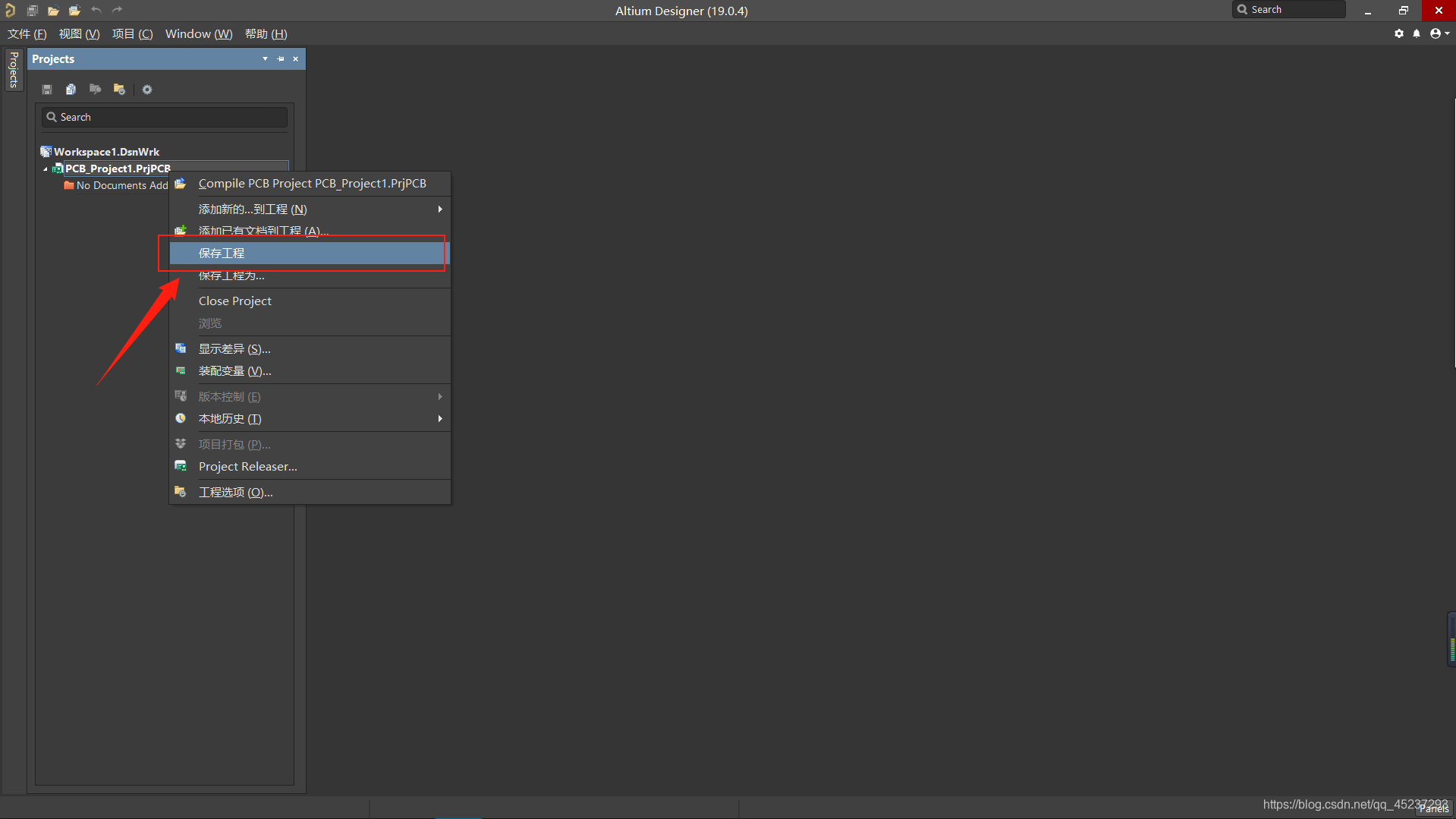The width and height of the screenshot is (1456, 819).
Task: Select Workspace1.DsnWrk in the tree
Action: [x=106, y=152]
